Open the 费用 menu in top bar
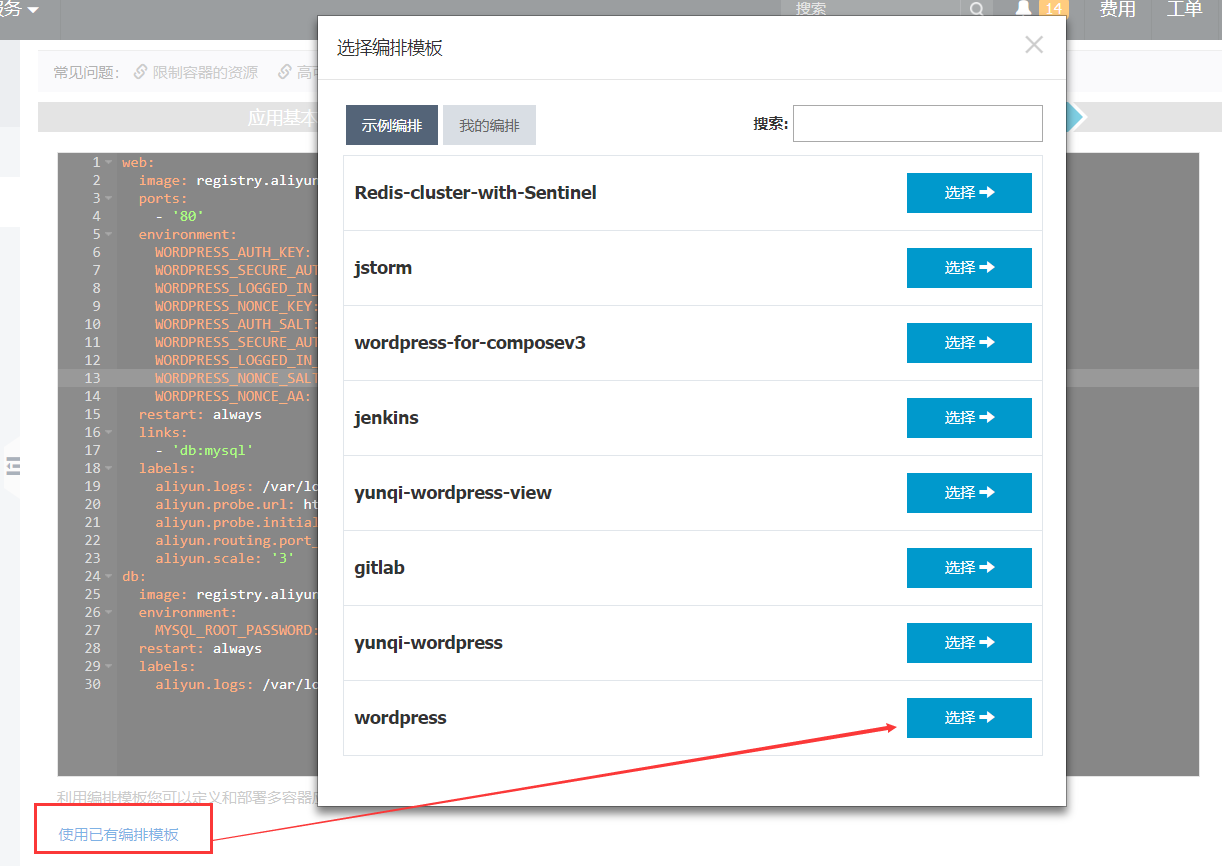 pos(1117,9)
